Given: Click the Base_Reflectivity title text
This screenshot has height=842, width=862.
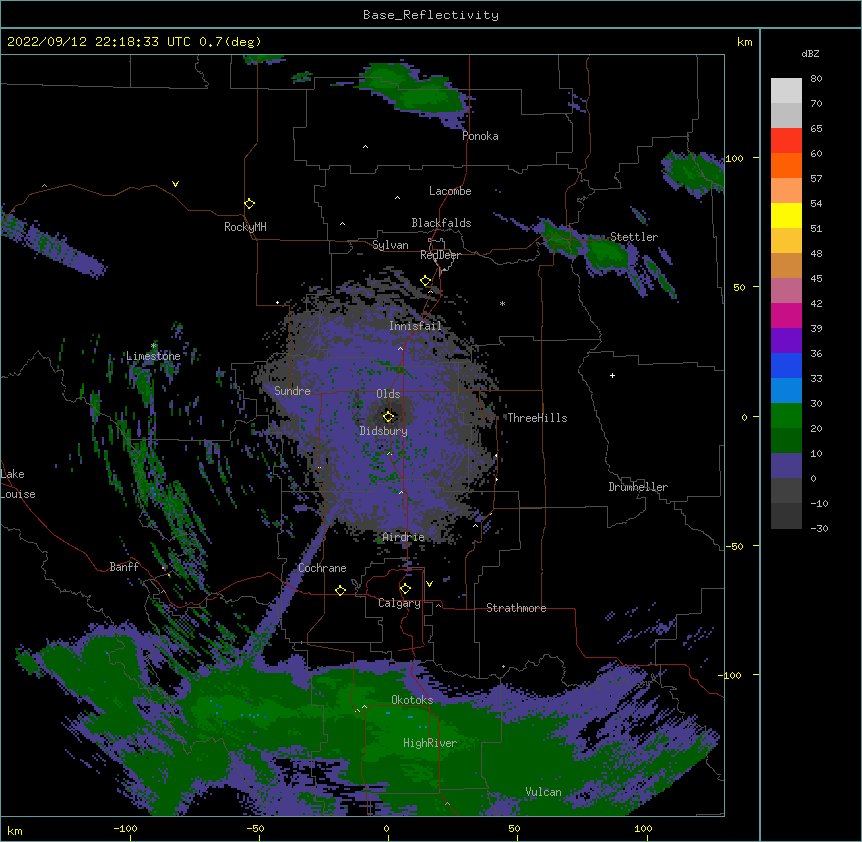Looking at the screenshot, I should [x=431, y=15].
